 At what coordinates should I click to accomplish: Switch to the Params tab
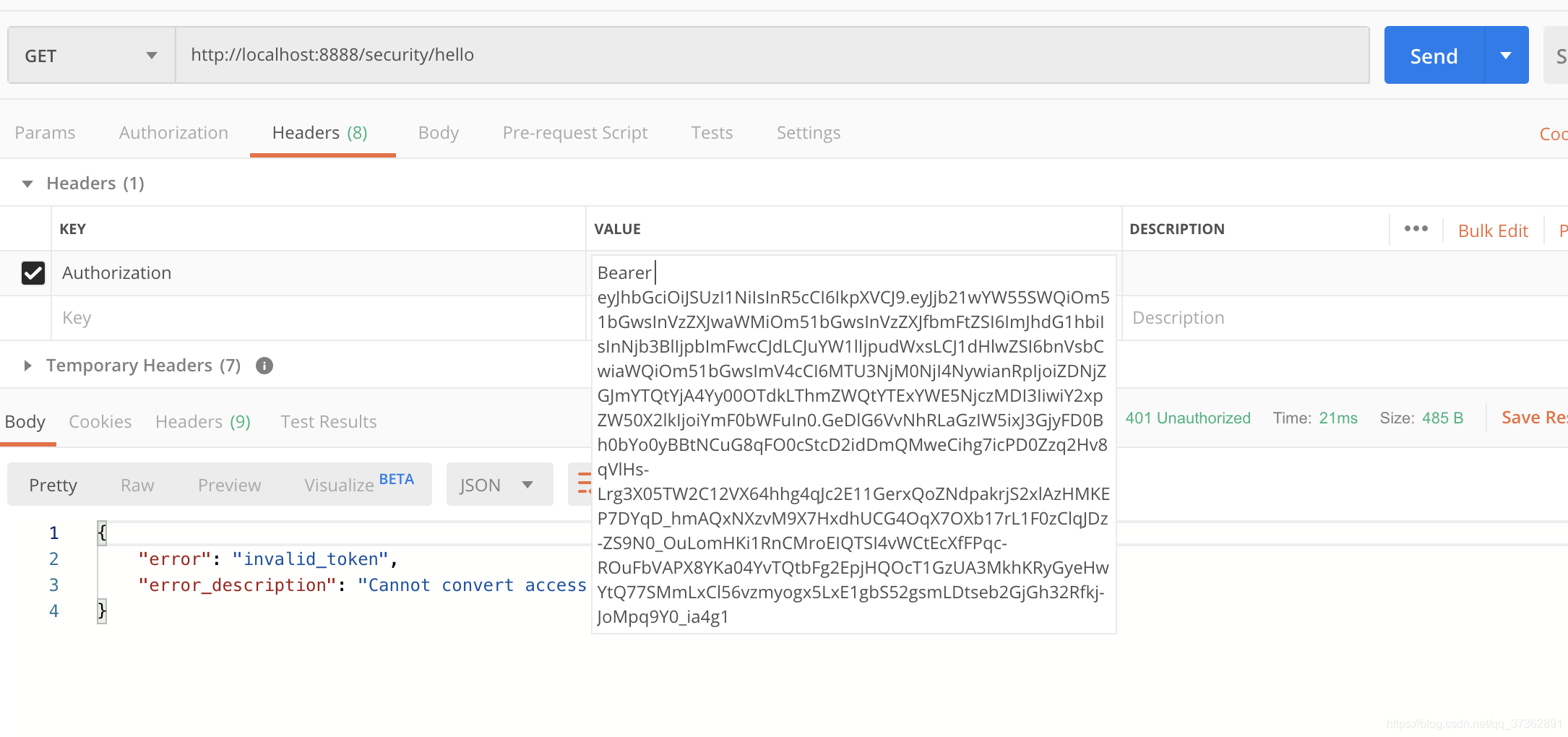45,133
